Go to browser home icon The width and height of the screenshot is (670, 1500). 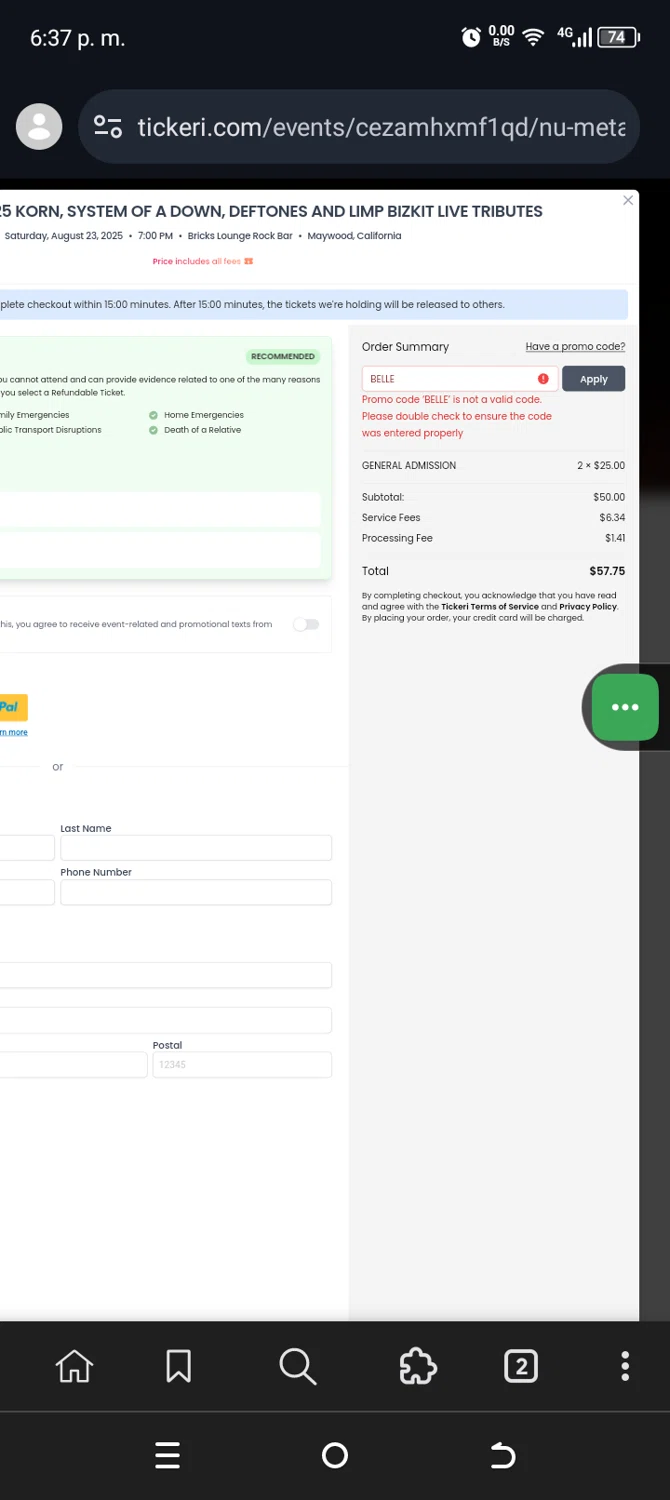pyautogui.click(x=74, y=1366)
